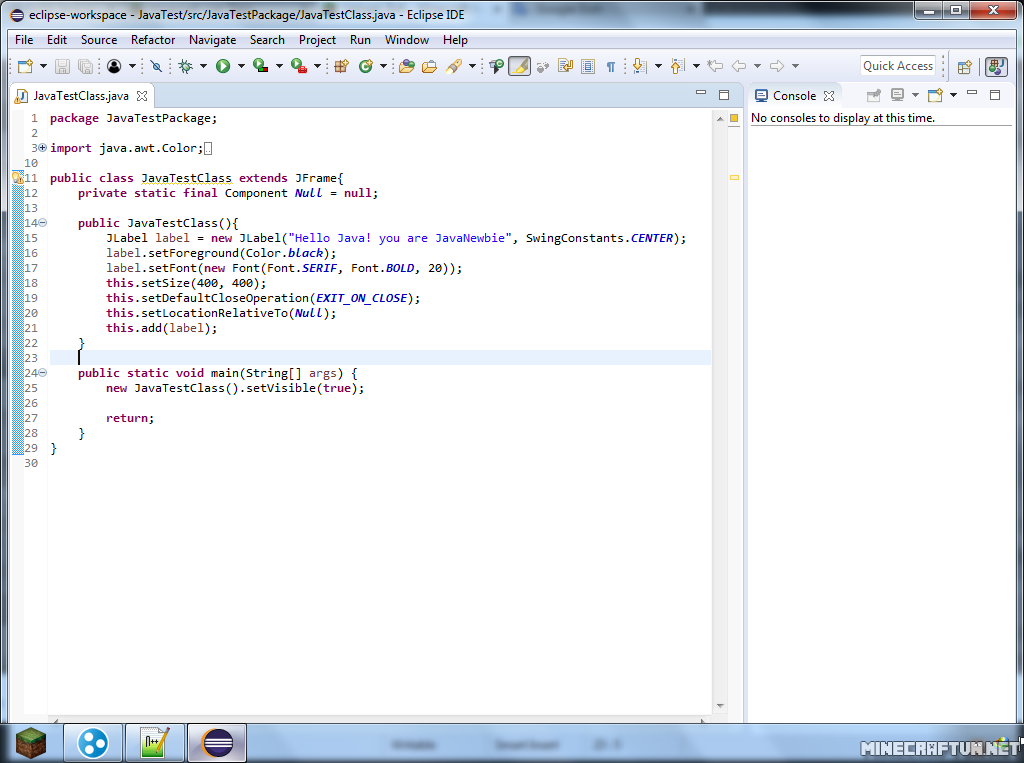Select the JavaTestClass.java editor tab
The width and height of the screenshot is (1024, 763).
pyautogui.click(x=80, y=96)
